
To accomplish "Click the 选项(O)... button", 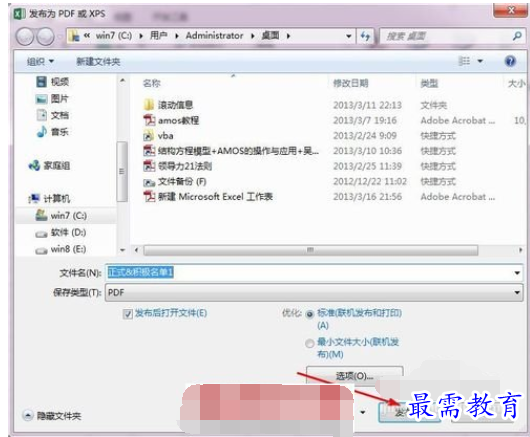I will click(354, 375).
